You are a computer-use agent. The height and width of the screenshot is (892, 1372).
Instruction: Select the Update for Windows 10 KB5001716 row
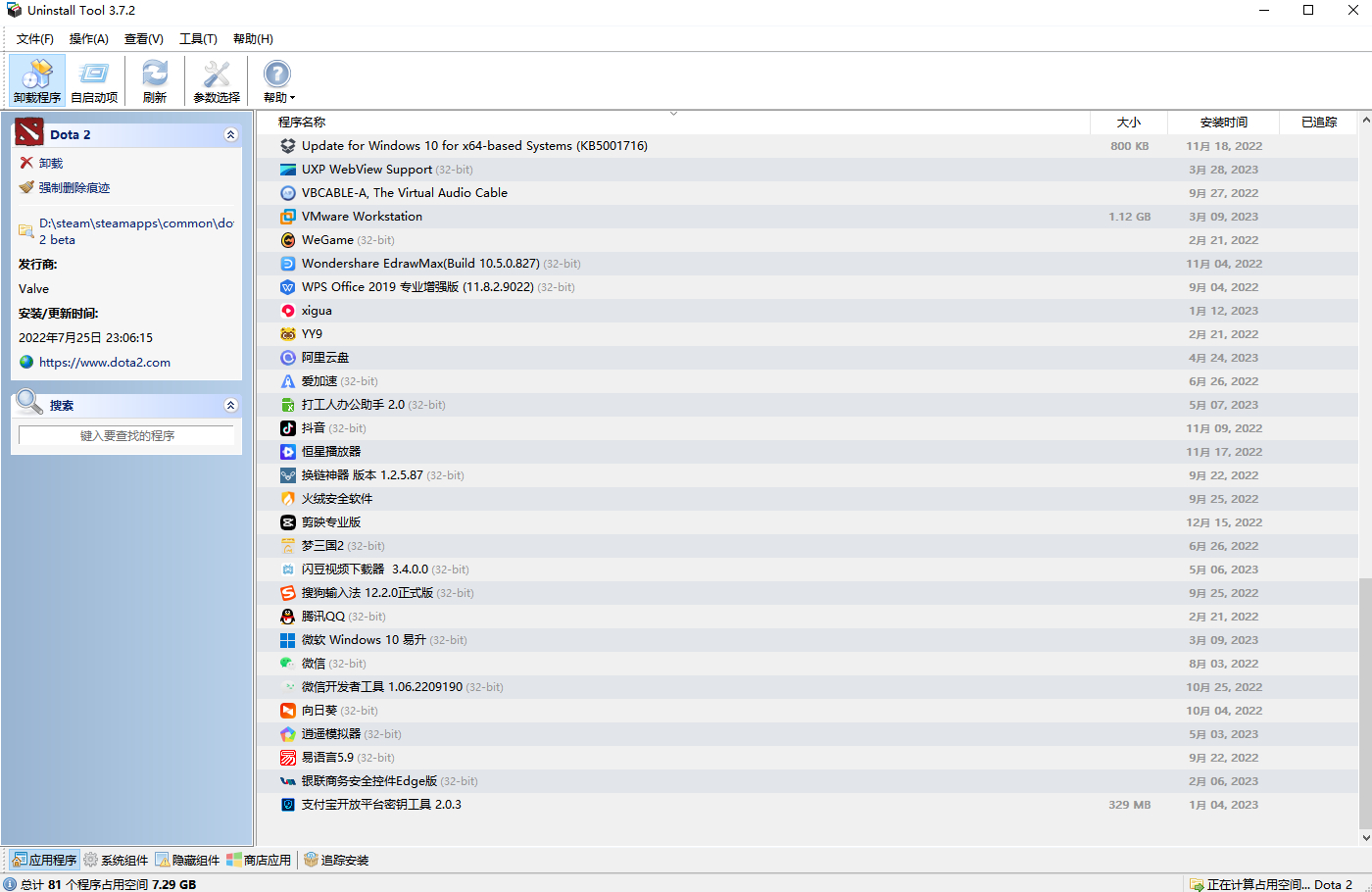[x=808, y=146]
